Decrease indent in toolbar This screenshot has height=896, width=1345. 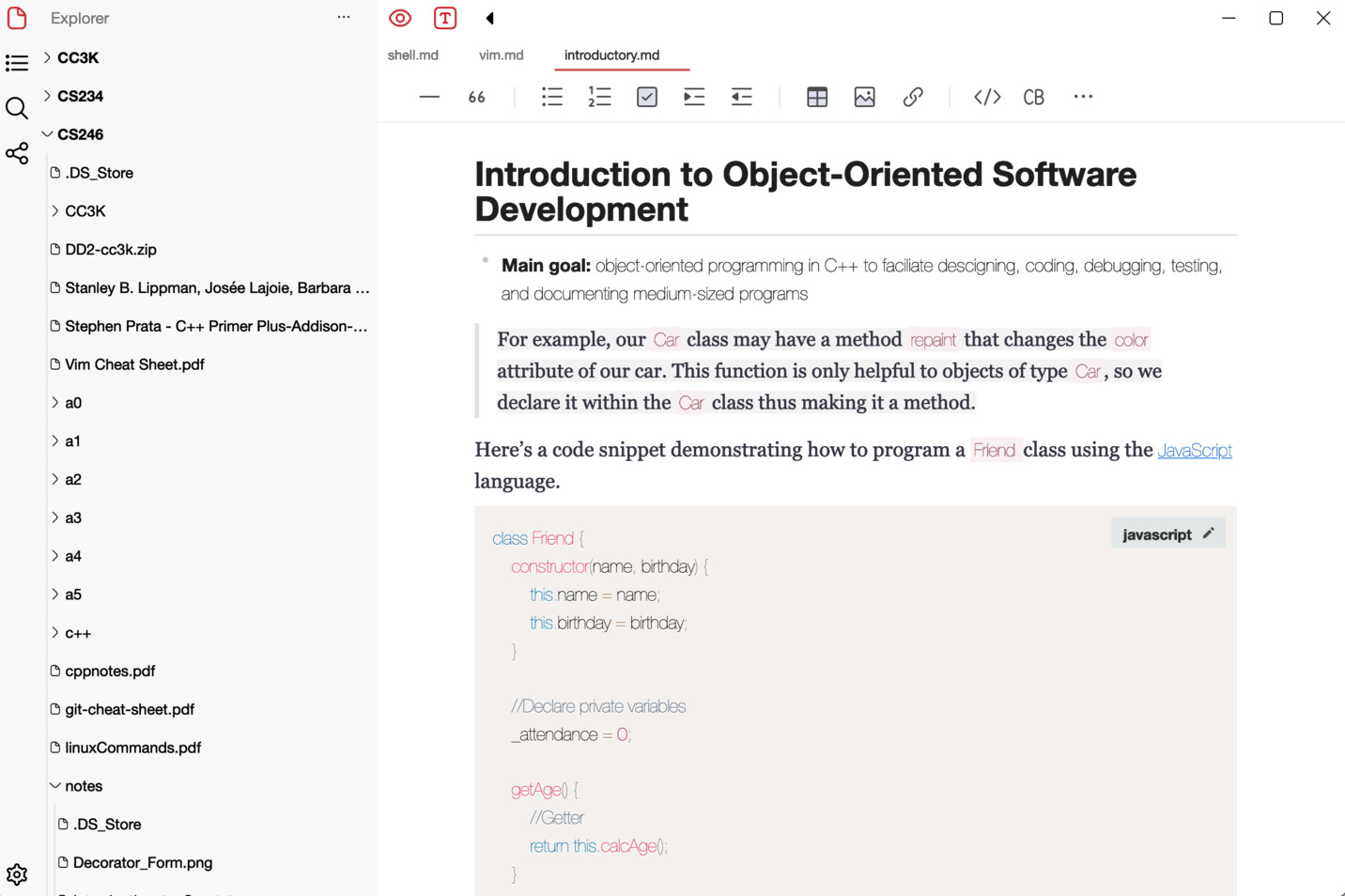[742, 97]
